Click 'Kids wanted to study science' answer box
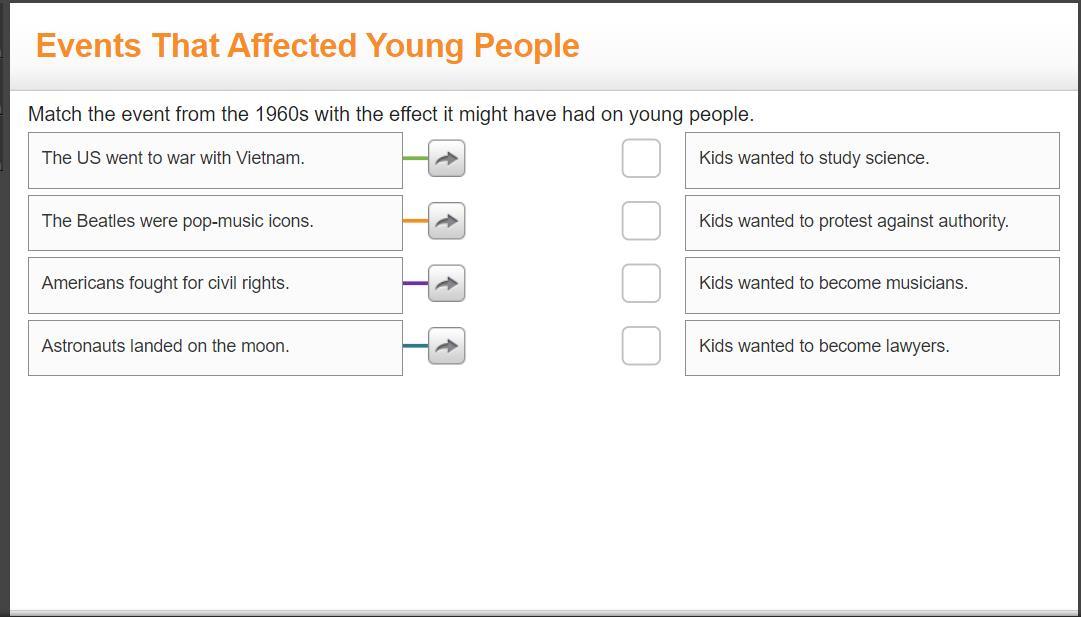Viewport: 1081px width, 617px height. coord(871,159)
